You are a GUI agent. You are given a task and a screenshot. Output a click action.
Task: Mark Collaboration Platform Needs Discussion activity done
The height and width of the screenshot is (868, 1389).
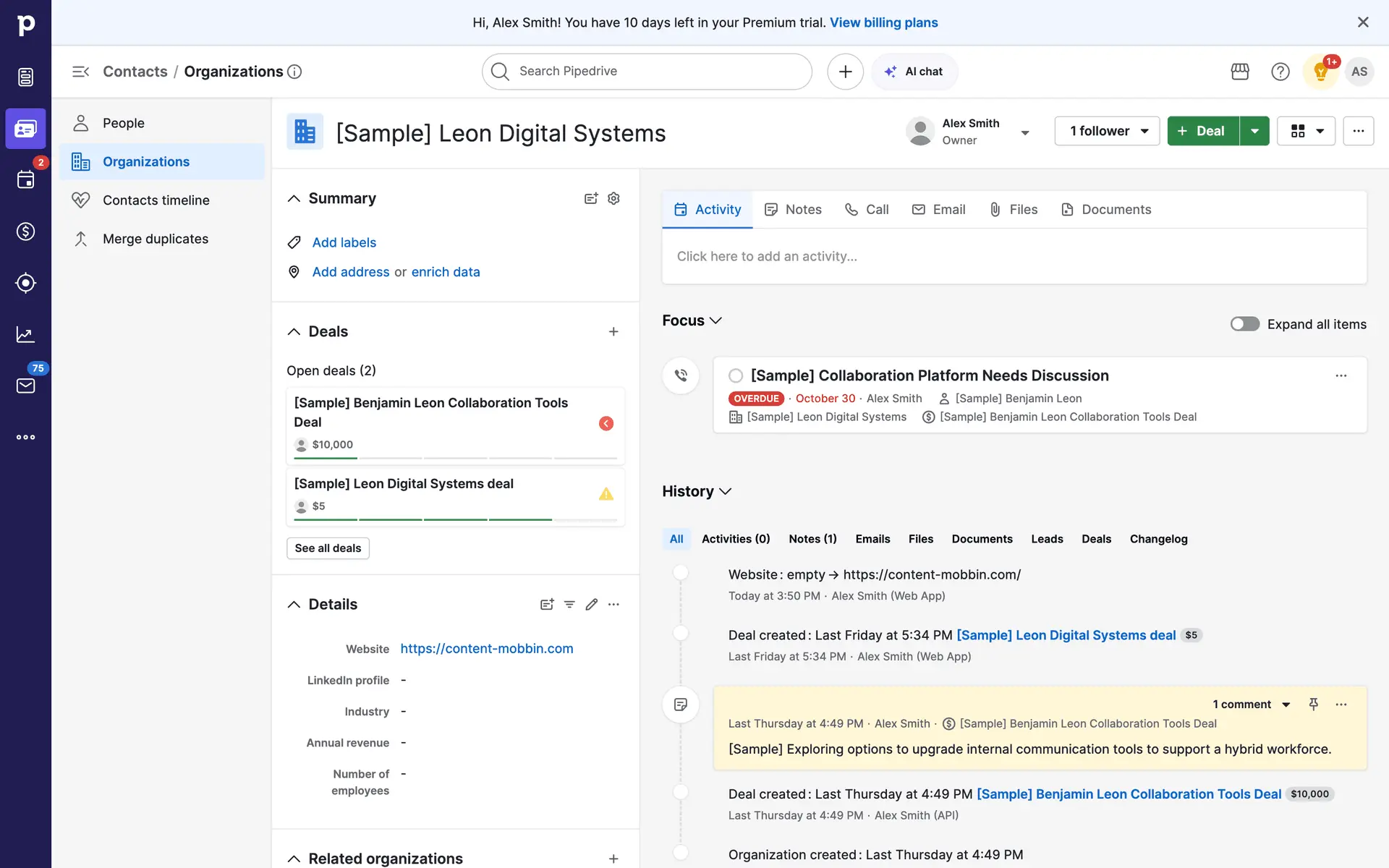click(736, 375)
